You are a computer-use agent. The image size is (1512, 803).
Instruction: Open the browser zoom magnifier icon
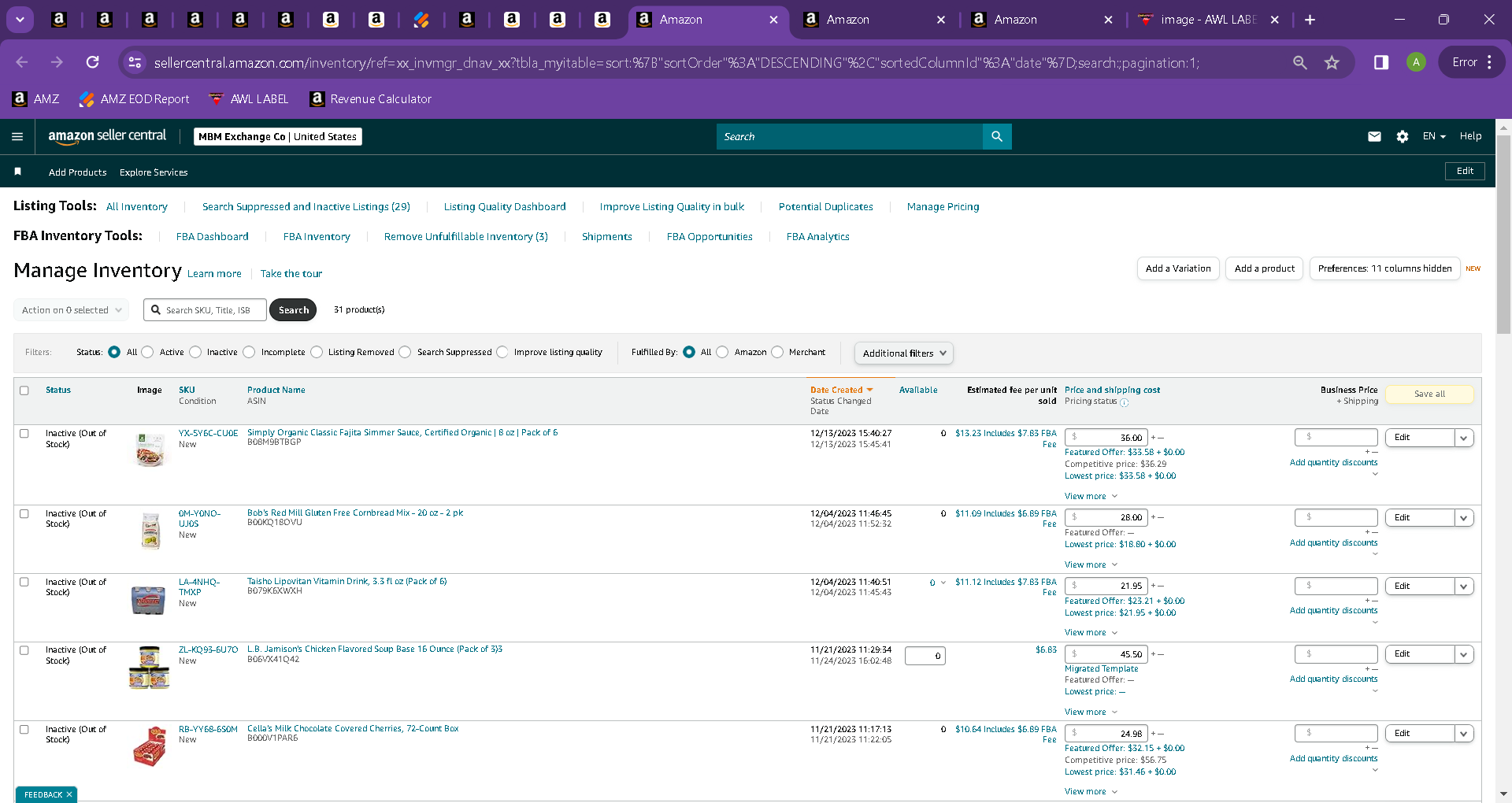(x=1300, y=62)
